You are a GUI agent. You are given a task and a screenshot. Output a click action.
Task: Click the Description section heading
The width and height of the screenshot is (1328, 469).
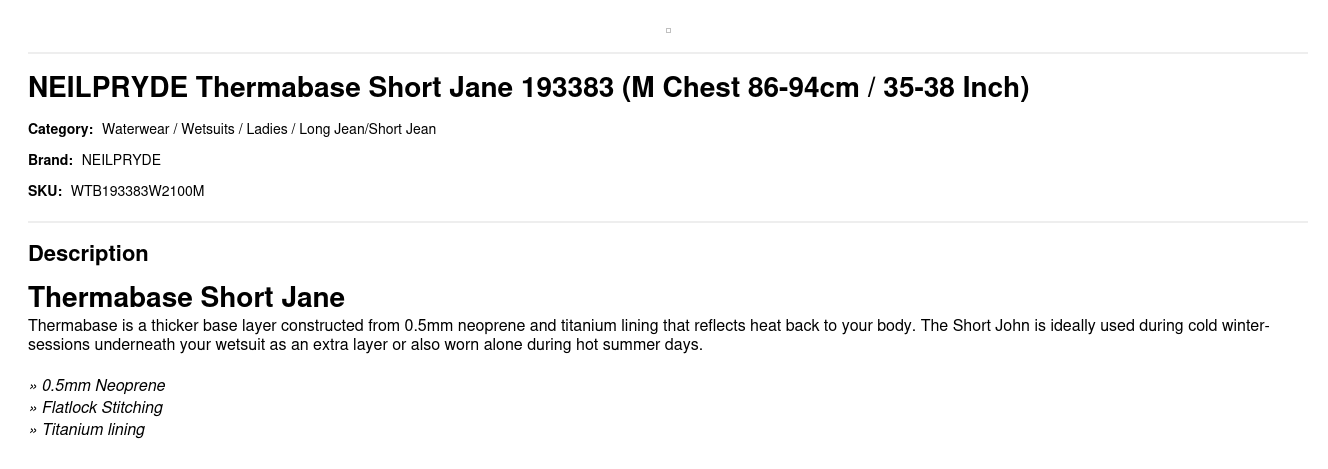pos(88,253)
